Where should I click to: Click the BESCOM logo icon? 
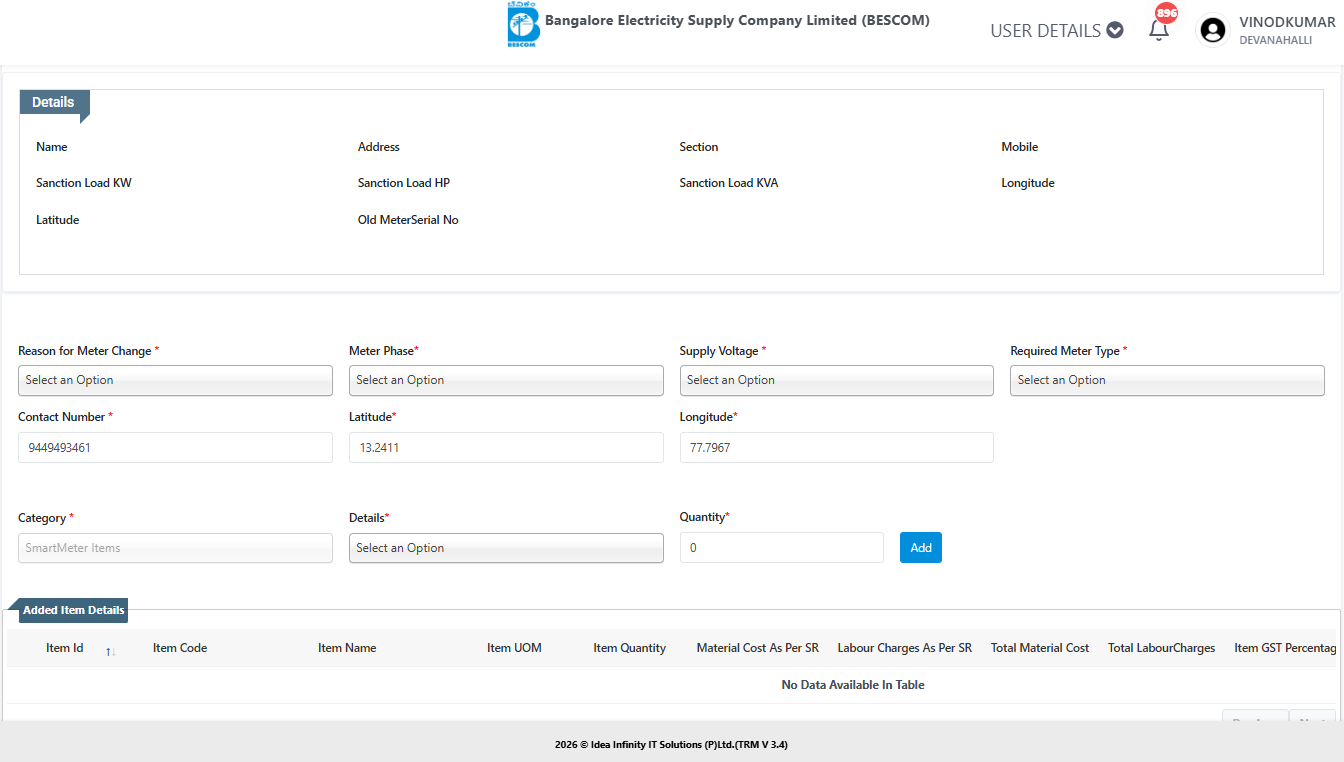pos(523,25)
